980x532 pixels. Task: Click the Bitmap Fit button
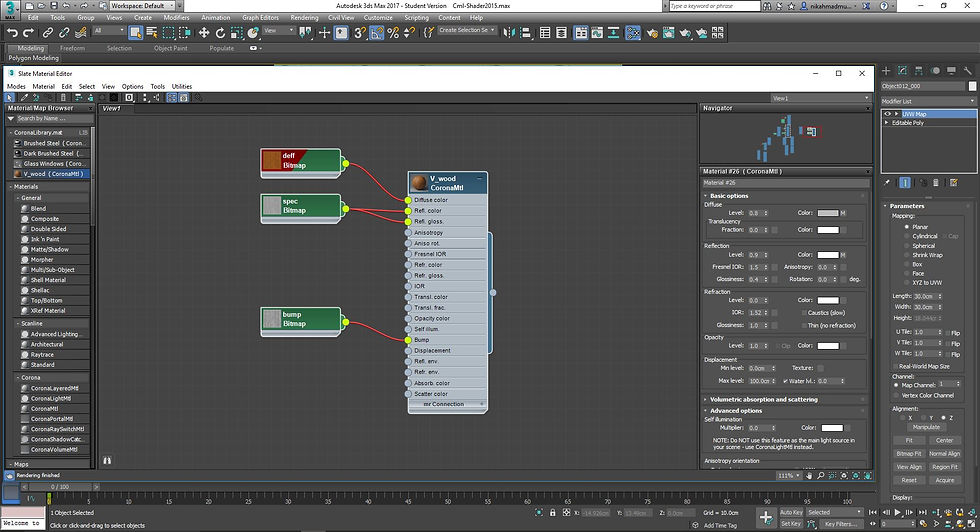click(x=909, y=454)
